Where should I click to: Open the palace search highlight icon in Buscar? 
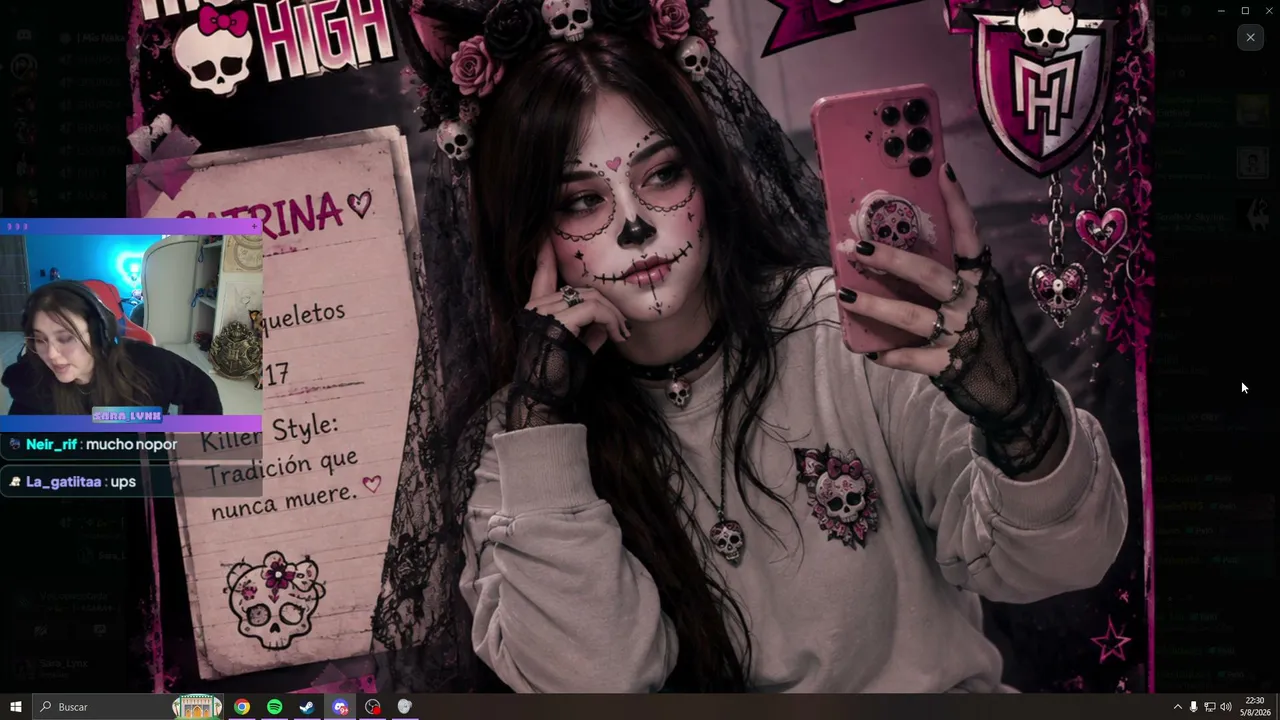coord(197,707)
